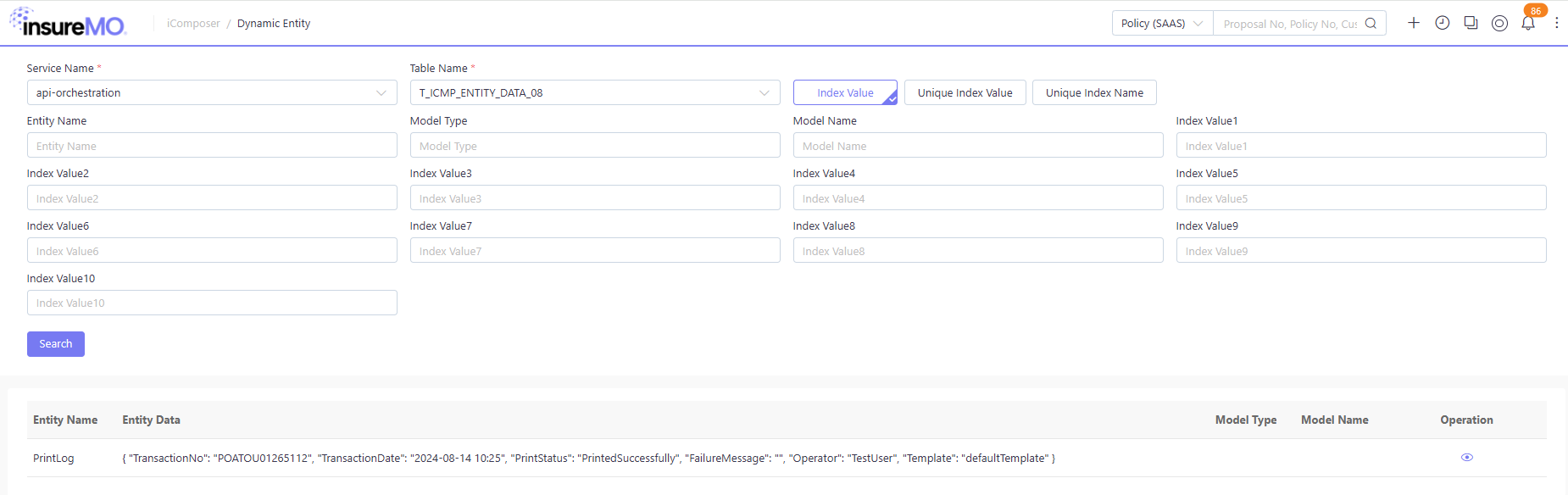The height and width of the screenshot is (495, 1568).
Task: Focus the Index Value1 input
Action: coord(1361,145)
